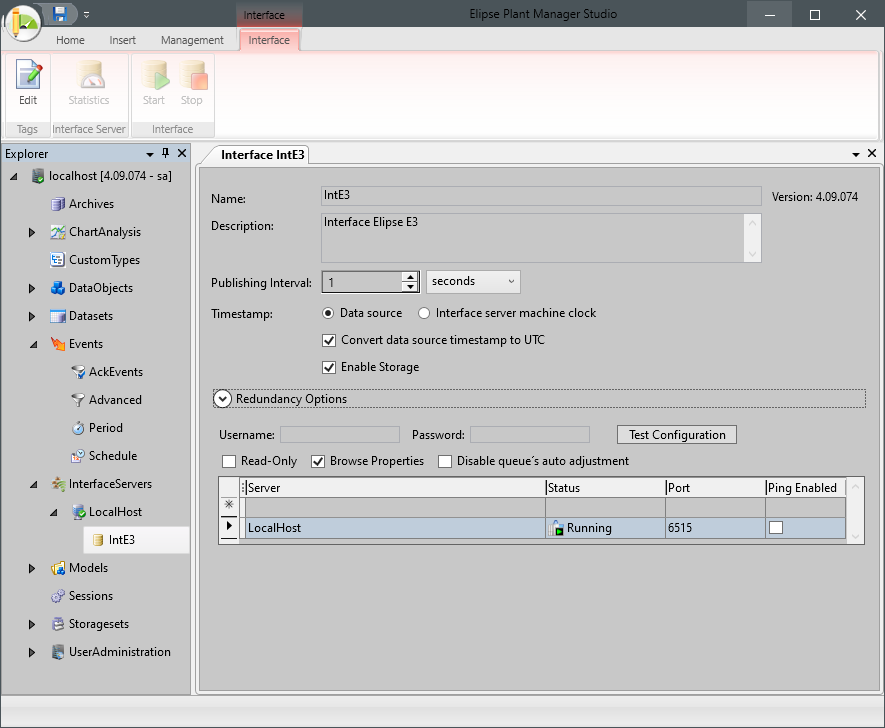
Task: Select the UserAdministration icon
Action: click(x=58, y=652)
